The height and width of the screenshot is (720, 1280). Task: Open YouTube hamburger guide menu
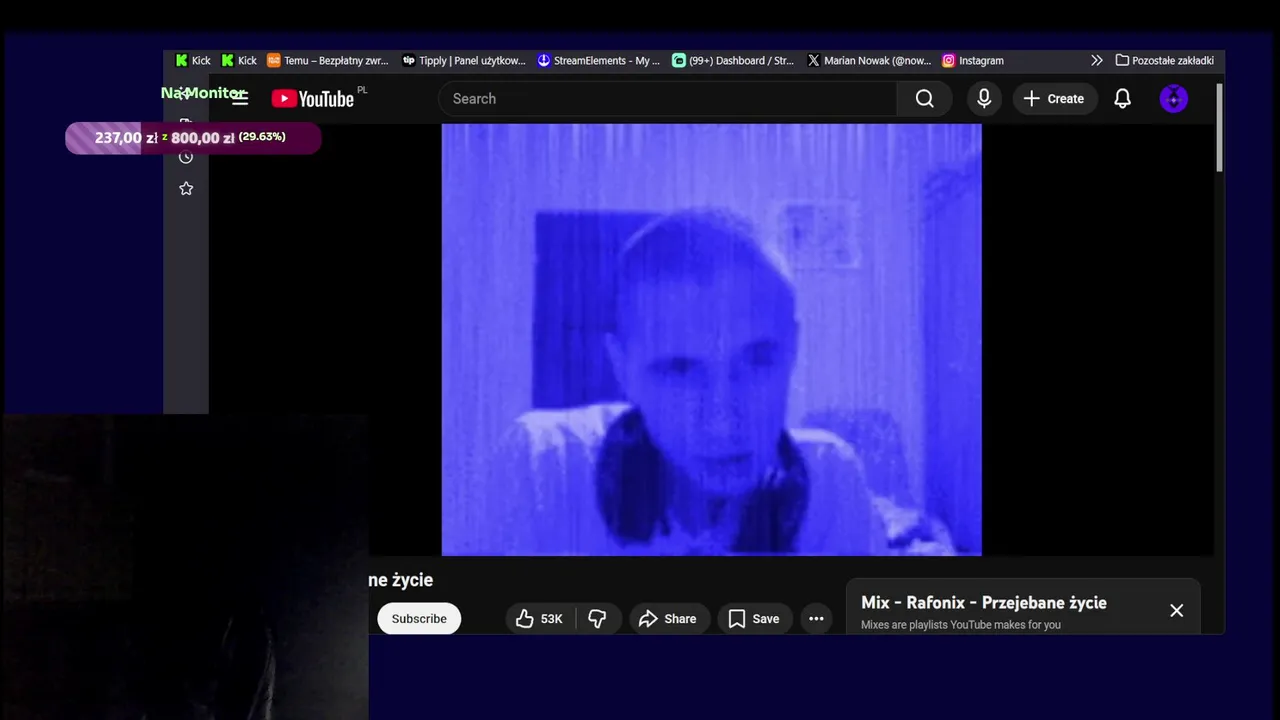point(240,98)
